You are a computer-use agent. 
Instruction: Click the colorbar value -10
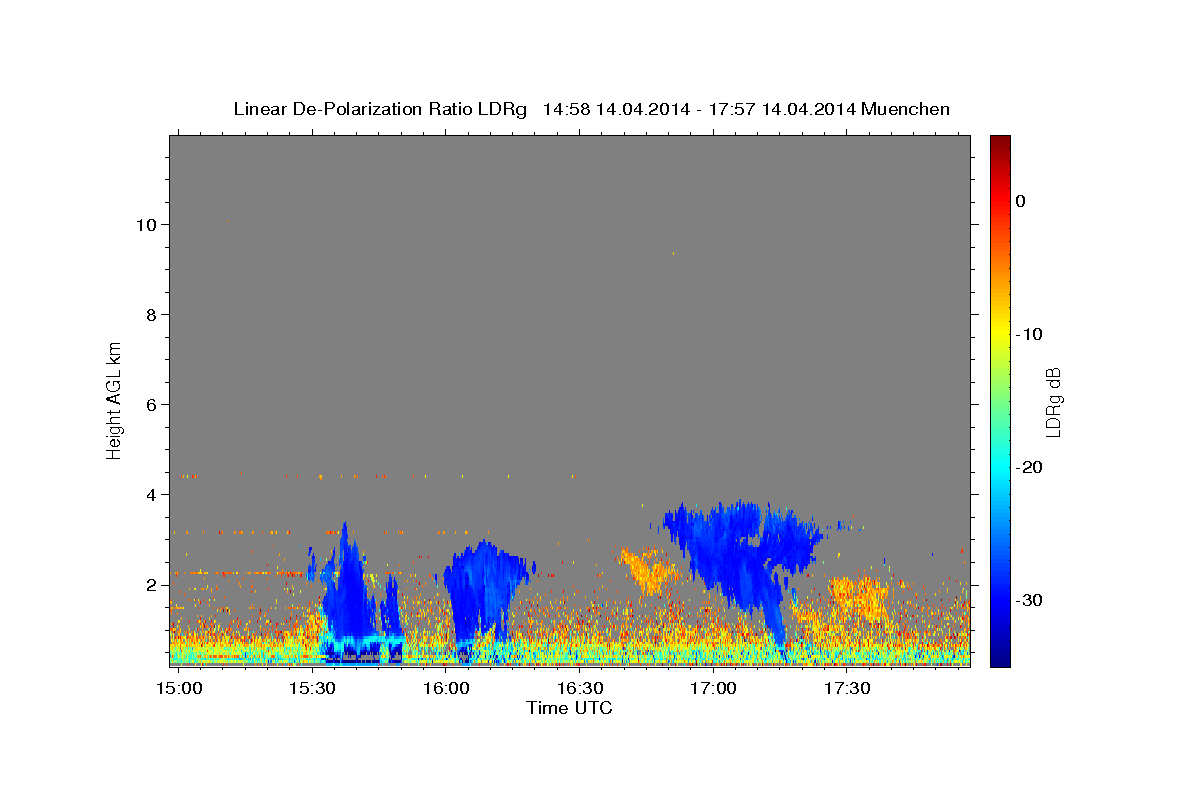click(1029, 334)
